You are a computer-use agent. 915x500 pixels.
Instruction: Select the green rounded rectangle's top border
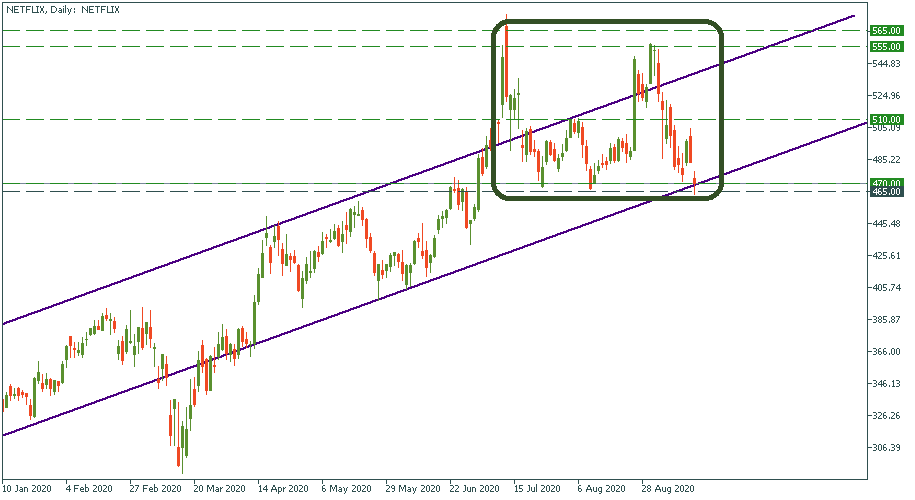point(607,21)
